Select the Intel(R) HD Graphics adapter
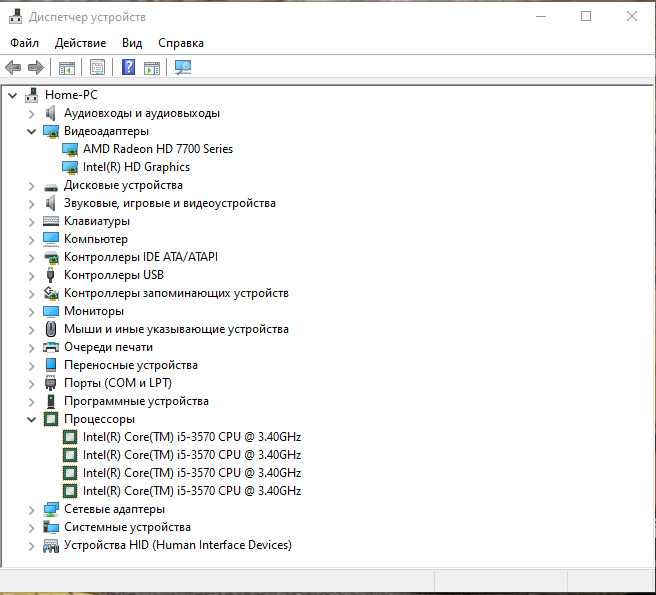Screen dimensions: 656x595 click(x=136, y=167)
